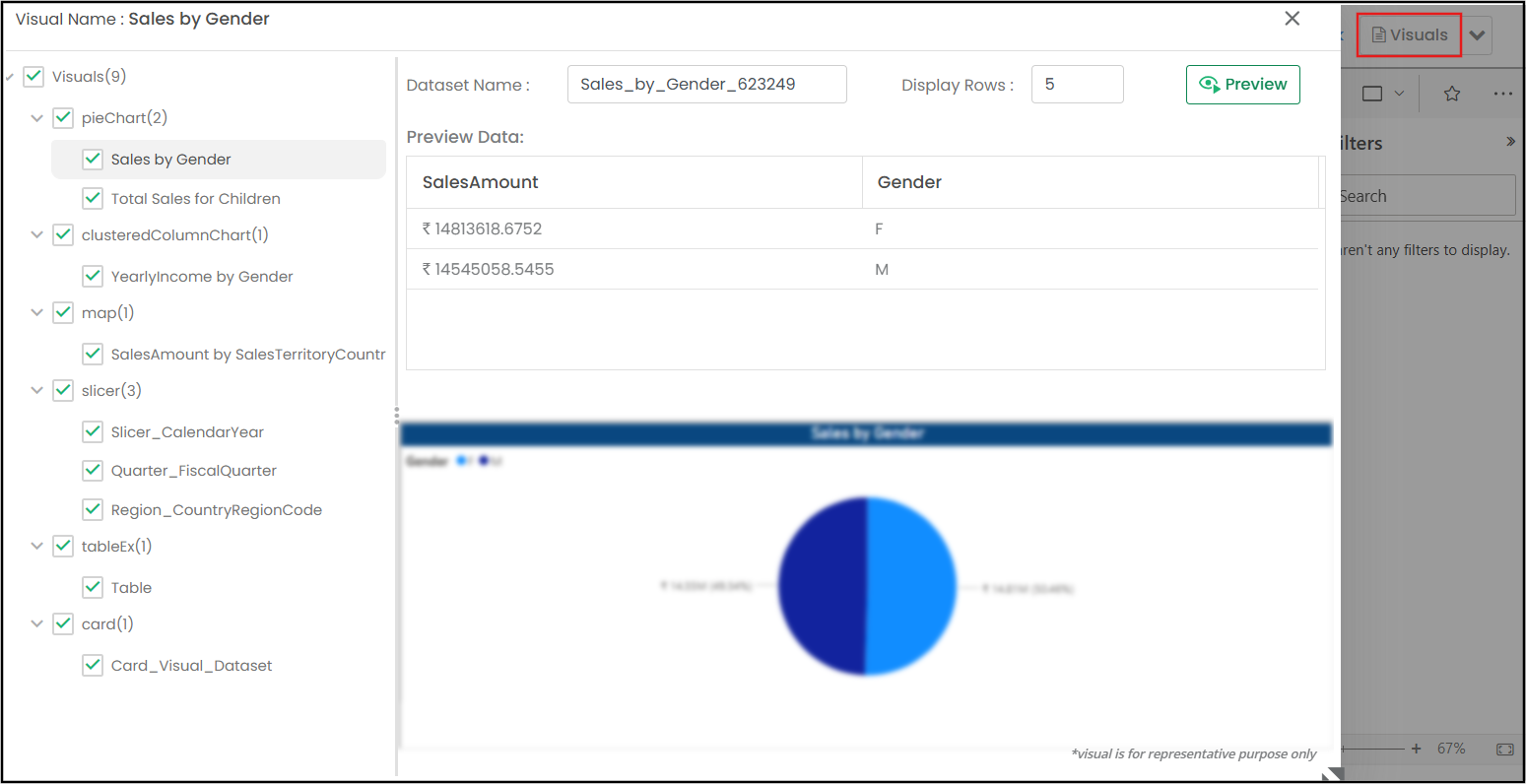The image size is (1526, 784).
Task: Click the light blue pie slice
Action: 911,586
